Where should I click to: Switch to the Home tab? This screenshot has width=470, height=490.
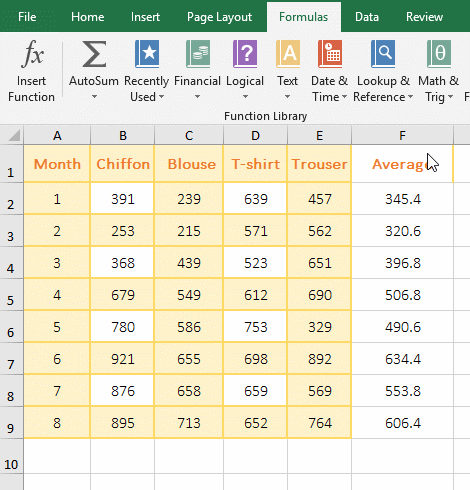coord(88,17)
